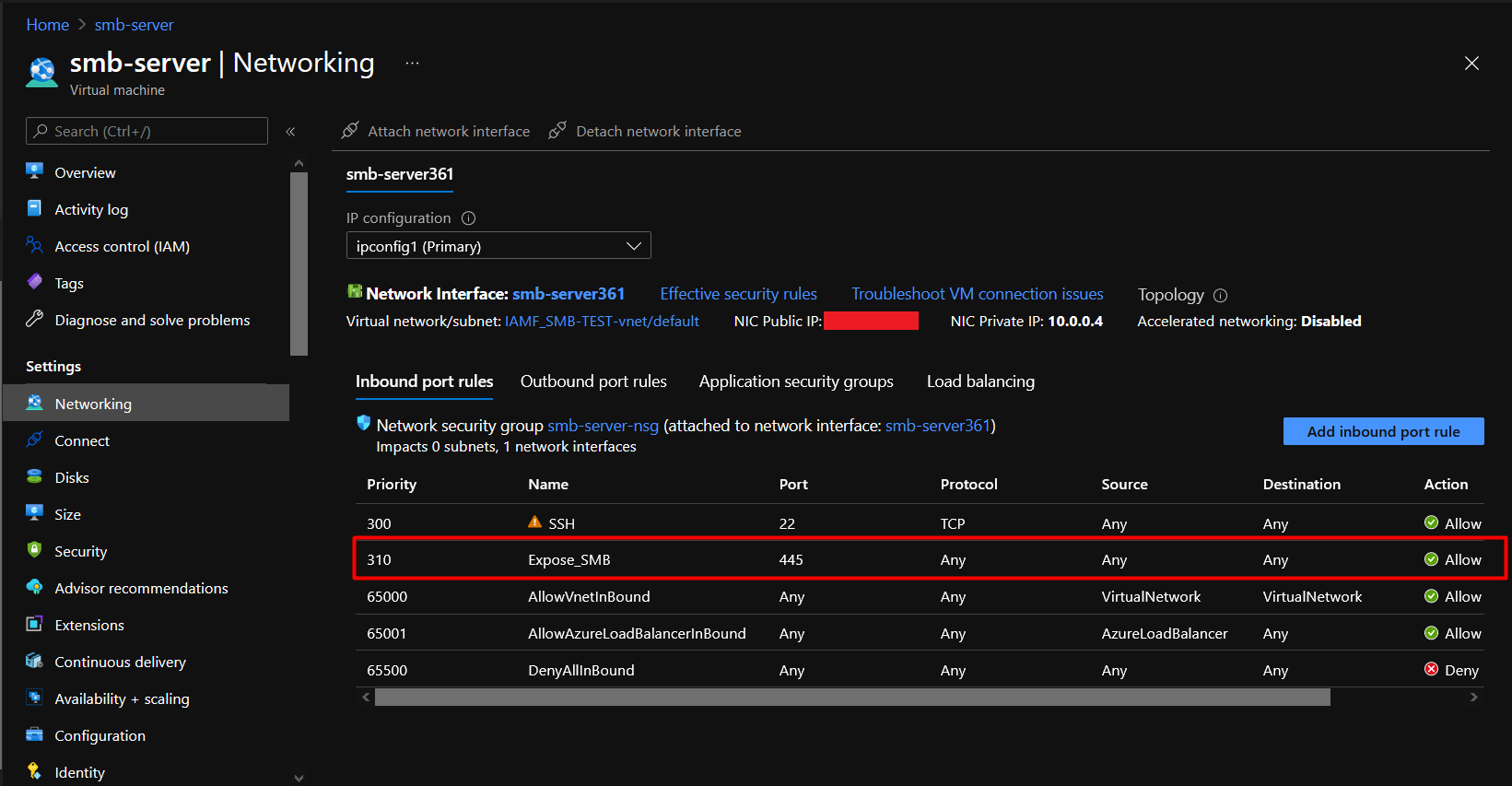1512x786 pixels.
Task: Click the smb-server virtual machine header icon
Action: 41,72
